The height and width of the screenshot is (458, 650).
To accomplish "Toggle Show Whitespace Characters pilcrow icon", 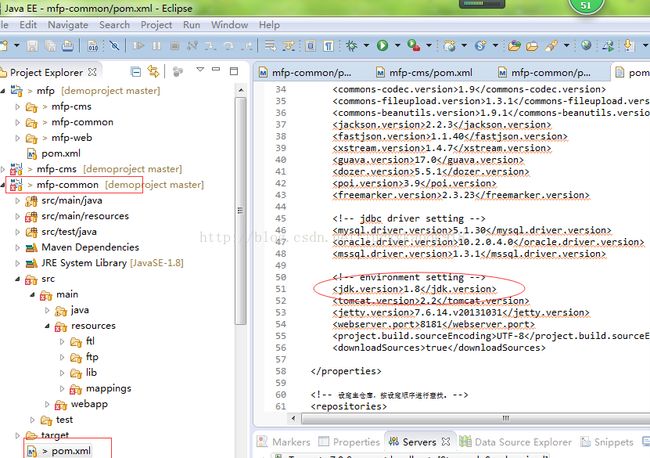I will (x=328, y=45).
